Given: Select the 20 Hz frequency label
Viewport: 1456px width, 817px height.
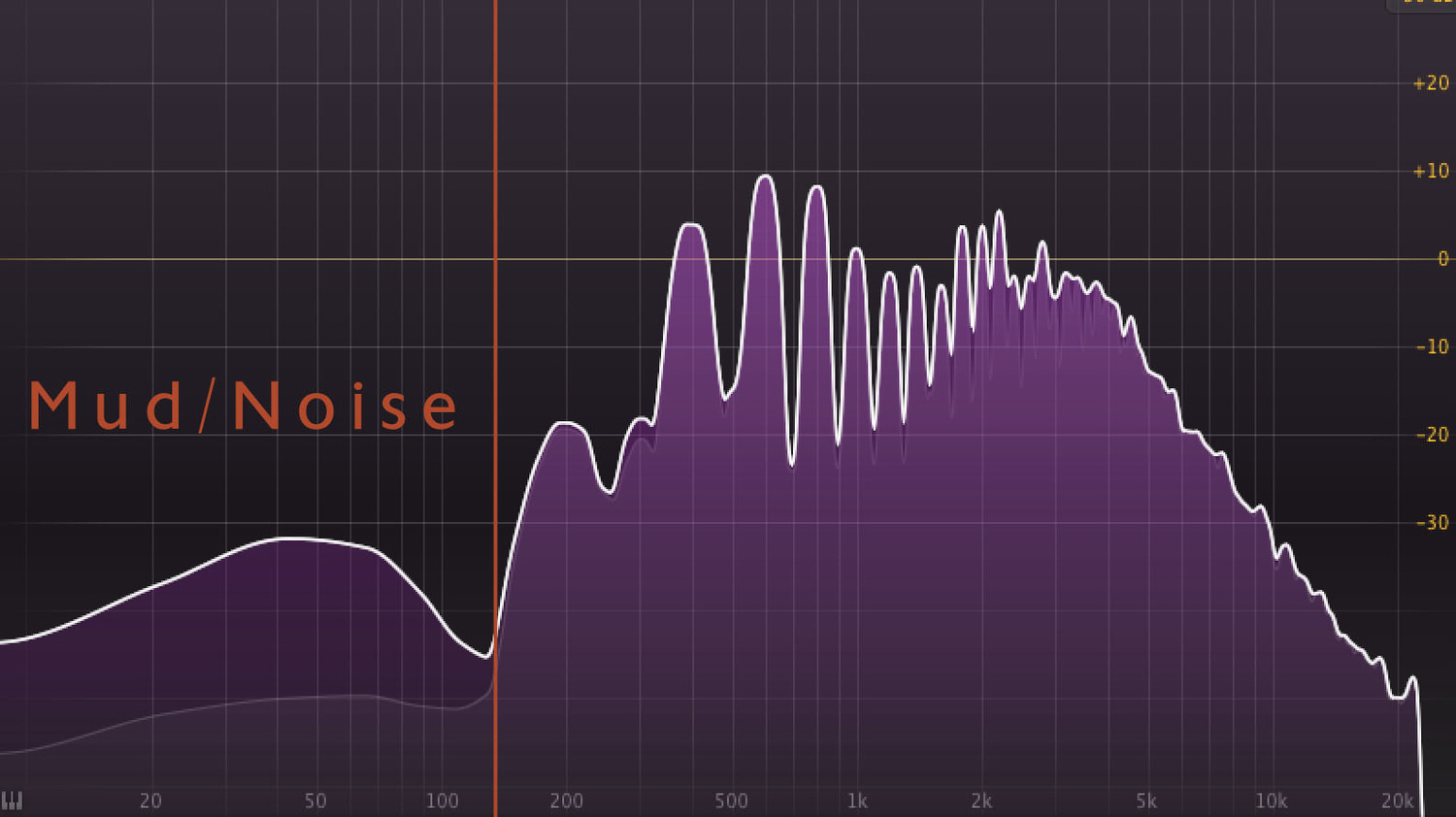Looking at the screenshot, I should pos(151,801).
